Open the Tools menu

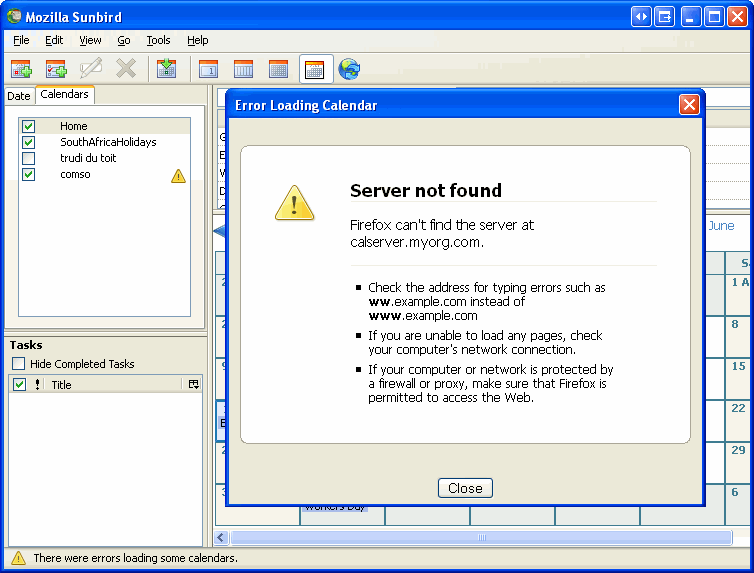coord(158,40)
